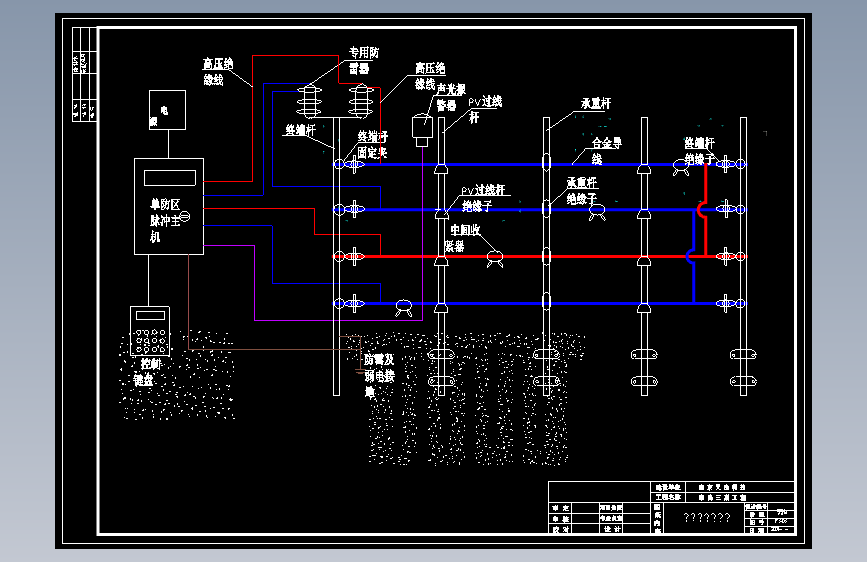
Task: Select the tensioner symbol on the red wire
Action: (x=495, y=259)
